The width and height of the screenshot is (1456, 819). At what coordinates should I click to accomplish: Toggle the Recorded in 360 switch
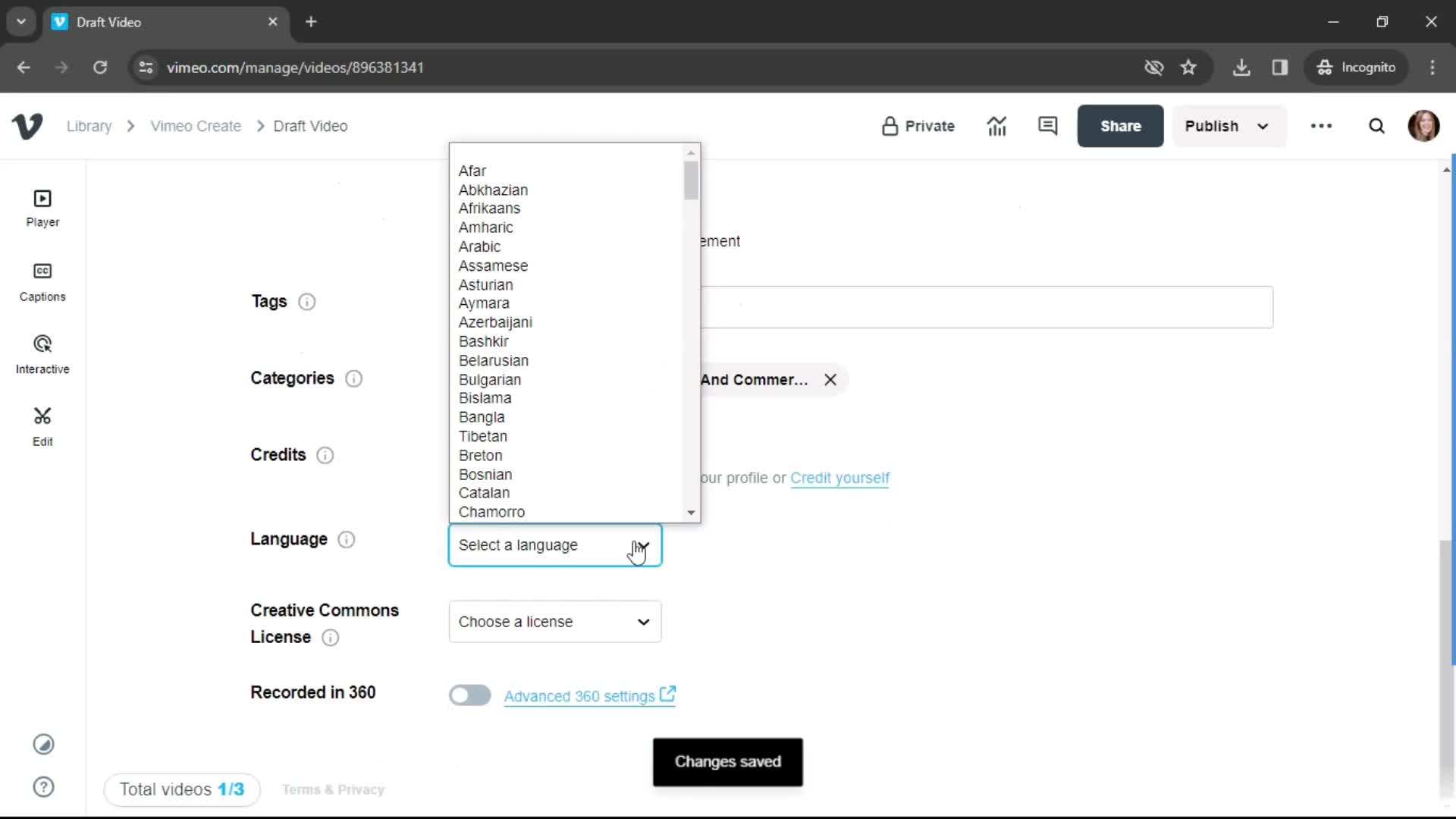[x=469, y=695]
